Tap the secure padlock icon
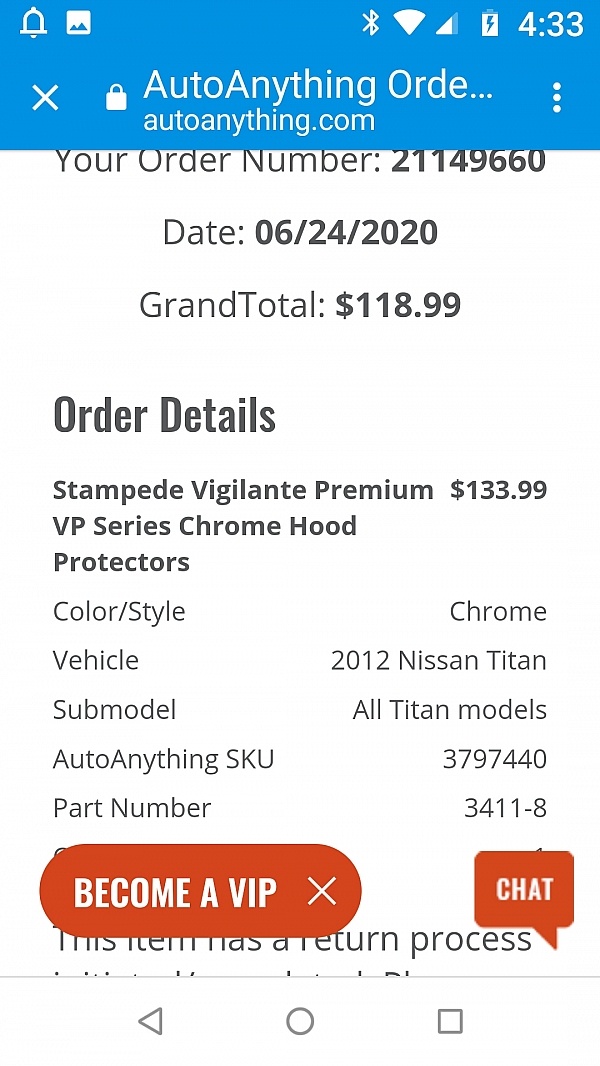 pos(116,97)
